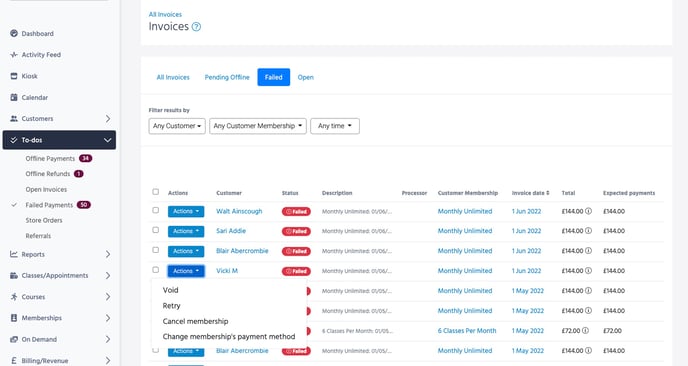The width and height of the screenshot is (688, 366).
Task: Open the 6 Classes Per Month membership link
Action: click(467, 330)
